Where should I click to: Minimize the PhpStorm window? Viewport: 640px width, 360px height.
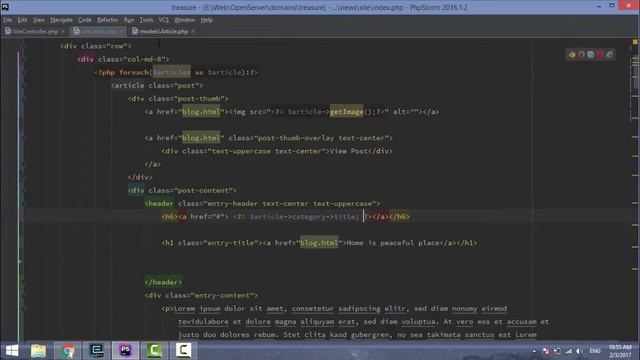click(x=599, y=6)
